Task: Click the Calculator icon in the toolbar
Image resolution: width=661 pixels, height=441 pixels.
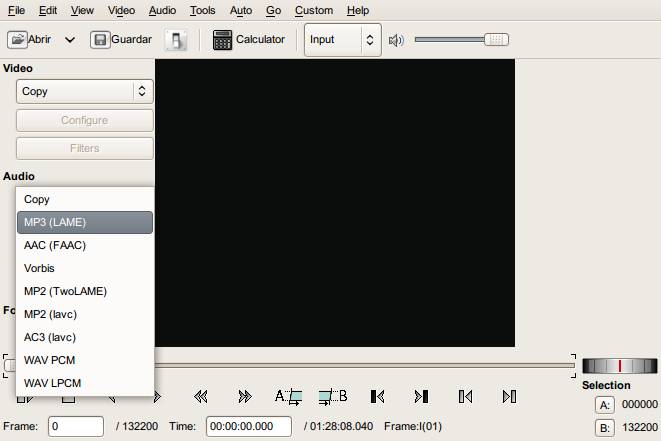Action: coord(223,40)
